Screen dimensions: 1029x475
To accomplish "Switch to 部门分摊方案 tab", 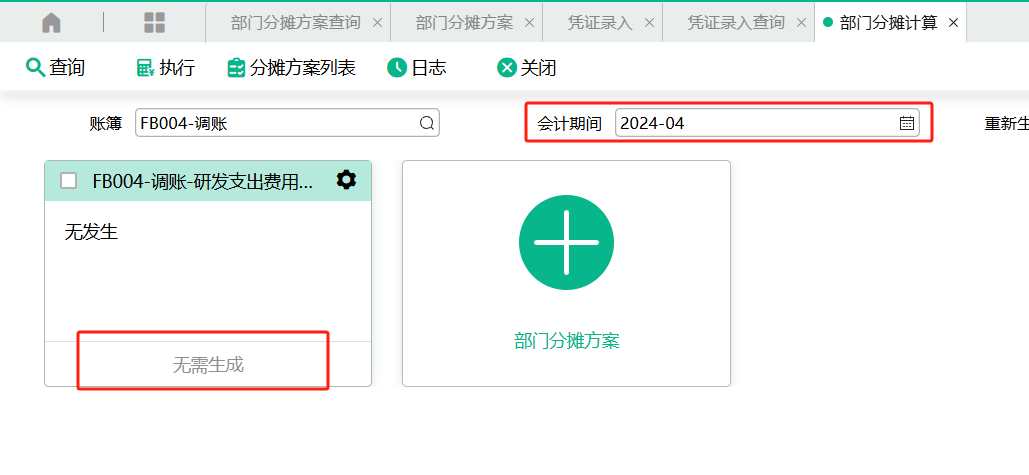I will [464, 23].
